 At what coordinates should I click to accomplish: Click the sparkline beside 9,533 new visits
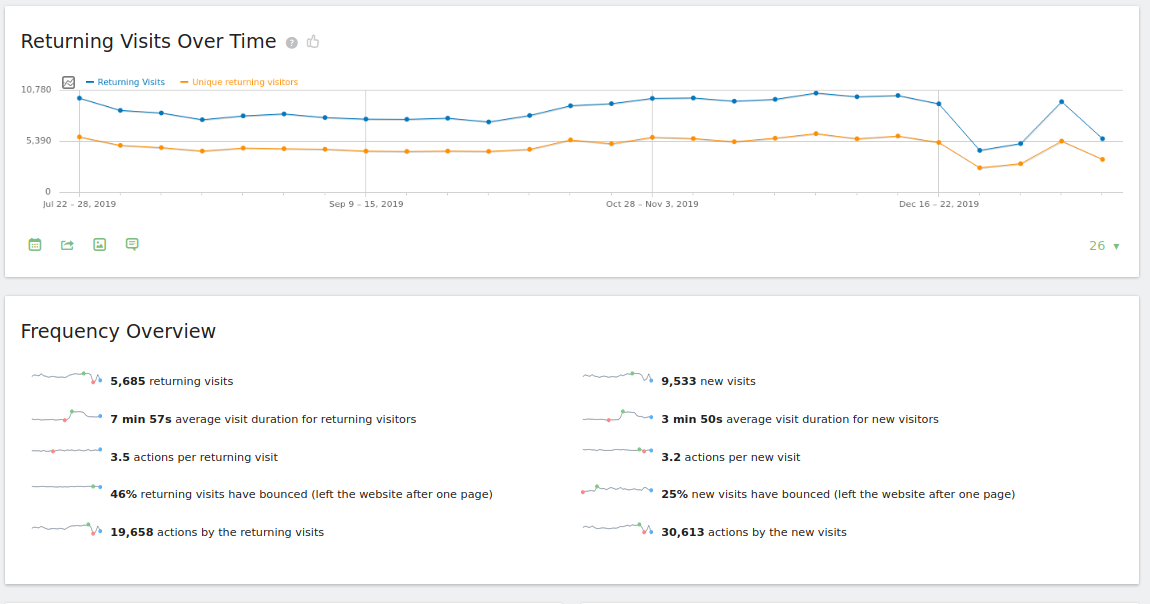click(617, 377)
